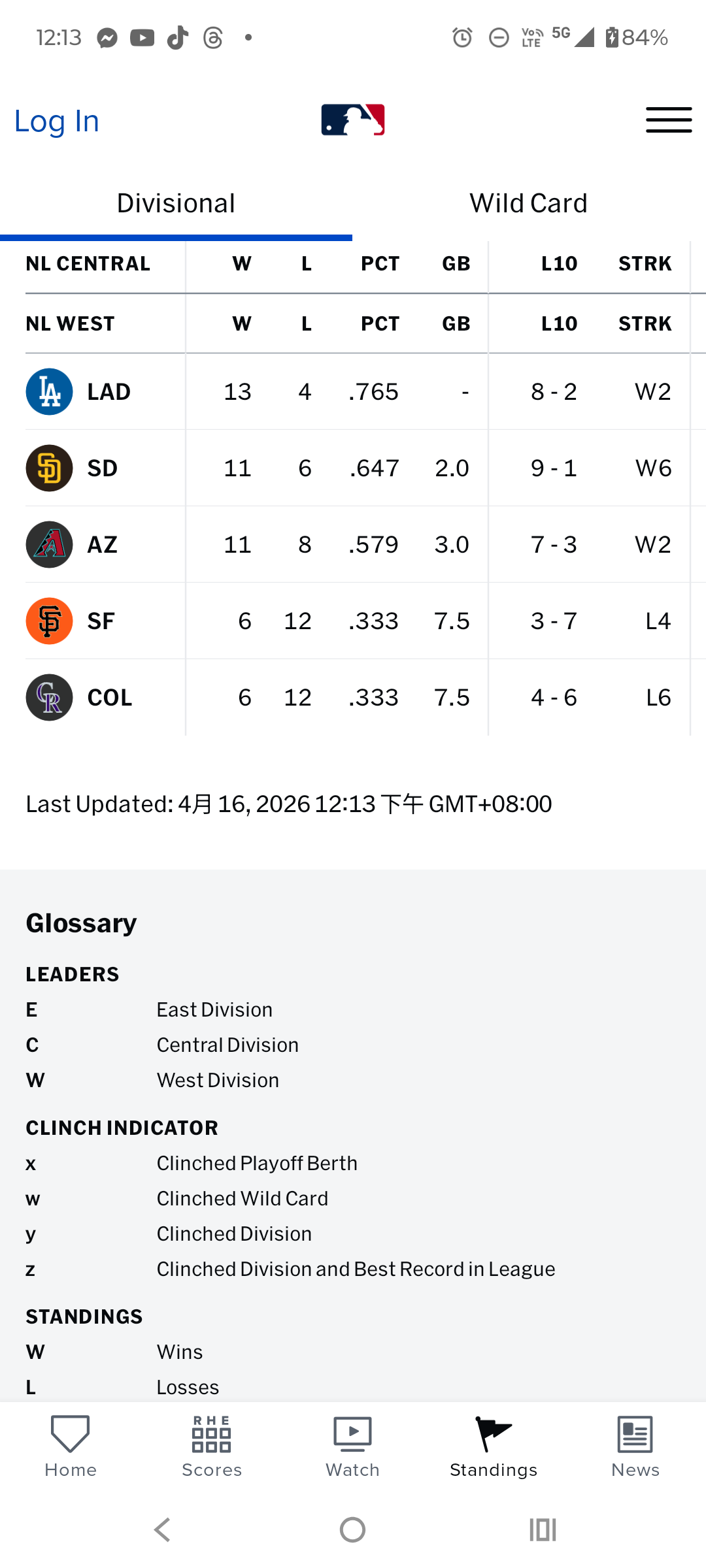This screenshot has width=706, height=1568.
Task: Open the COL team link
Action: (x=110, y=698)
